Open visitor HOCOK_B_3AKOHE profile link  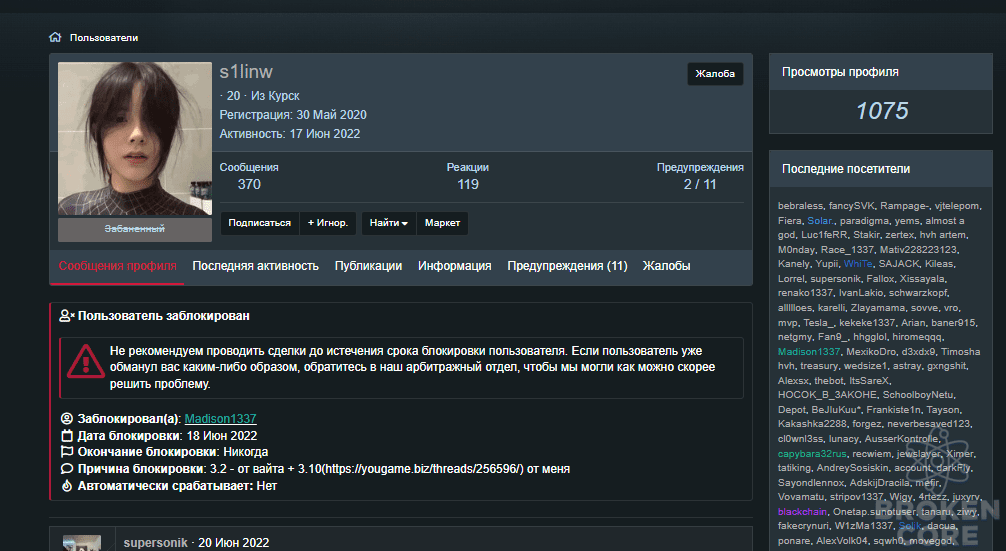pyautogui.click(x=827, y=395)
